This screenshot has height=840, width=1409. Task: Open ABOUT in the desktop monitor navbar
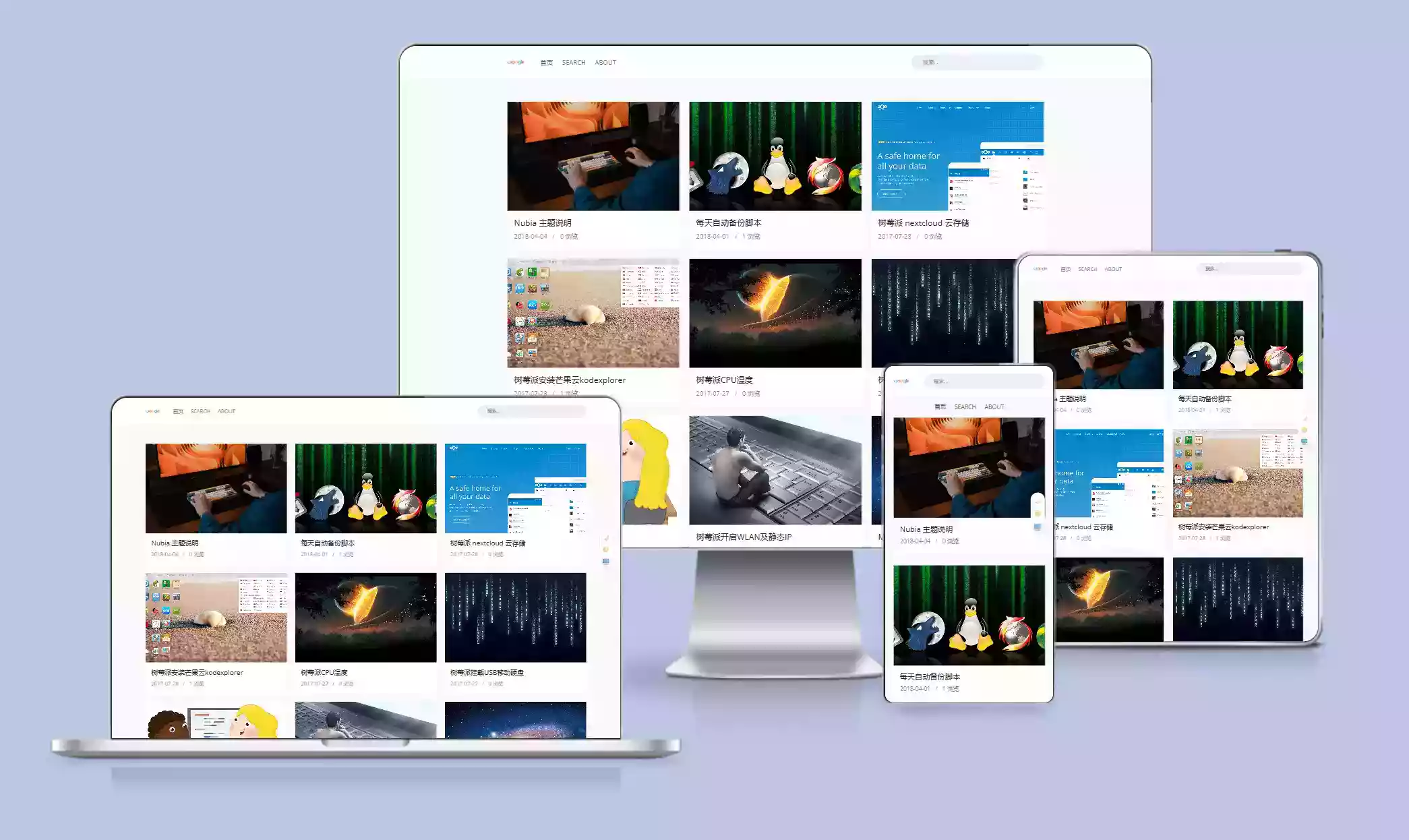tap(605, 63)
